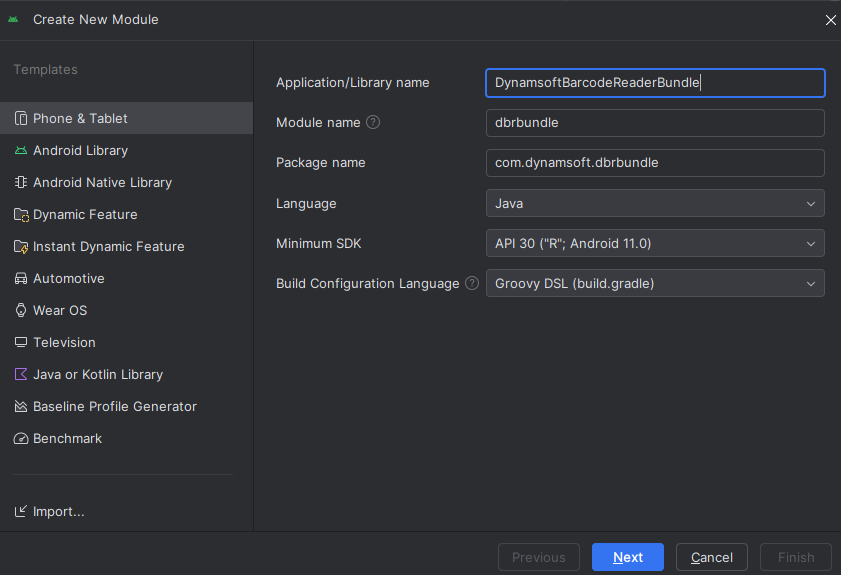Click the Application/Library name label
The image size is (841, 575).
click(x=352, y=83)
